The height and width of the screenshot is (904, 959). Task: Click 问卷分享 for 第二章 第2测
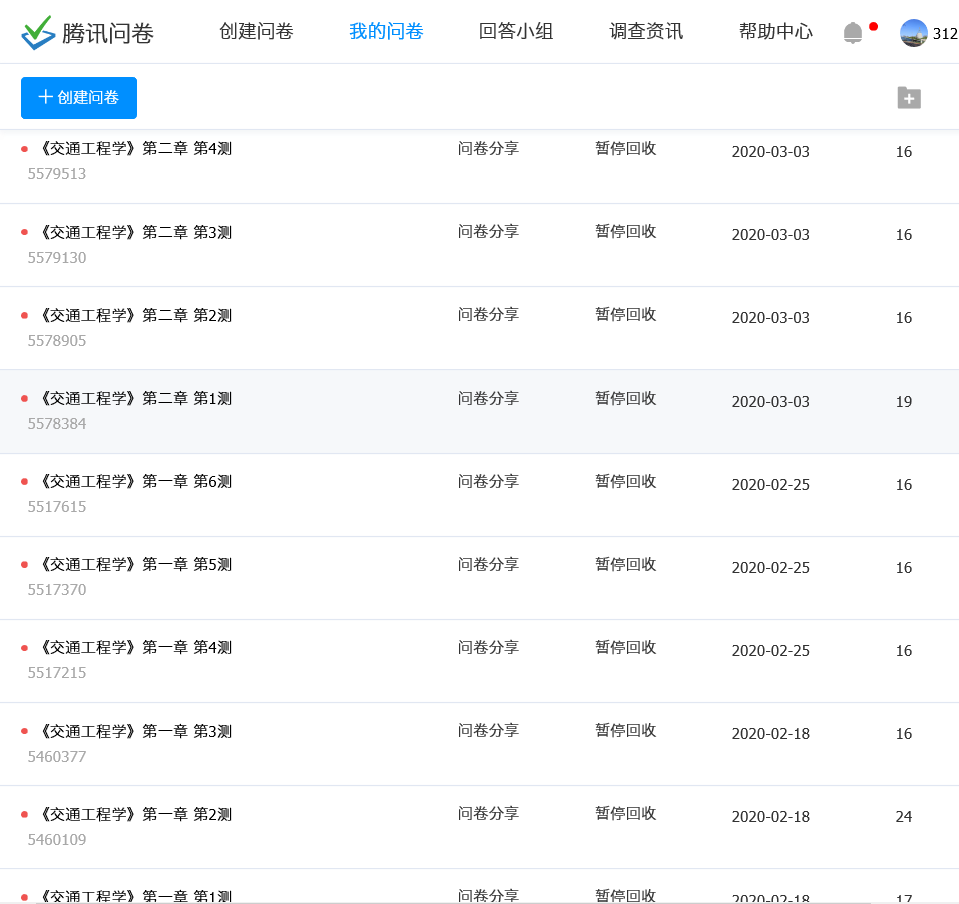click(x=488, y=315)
